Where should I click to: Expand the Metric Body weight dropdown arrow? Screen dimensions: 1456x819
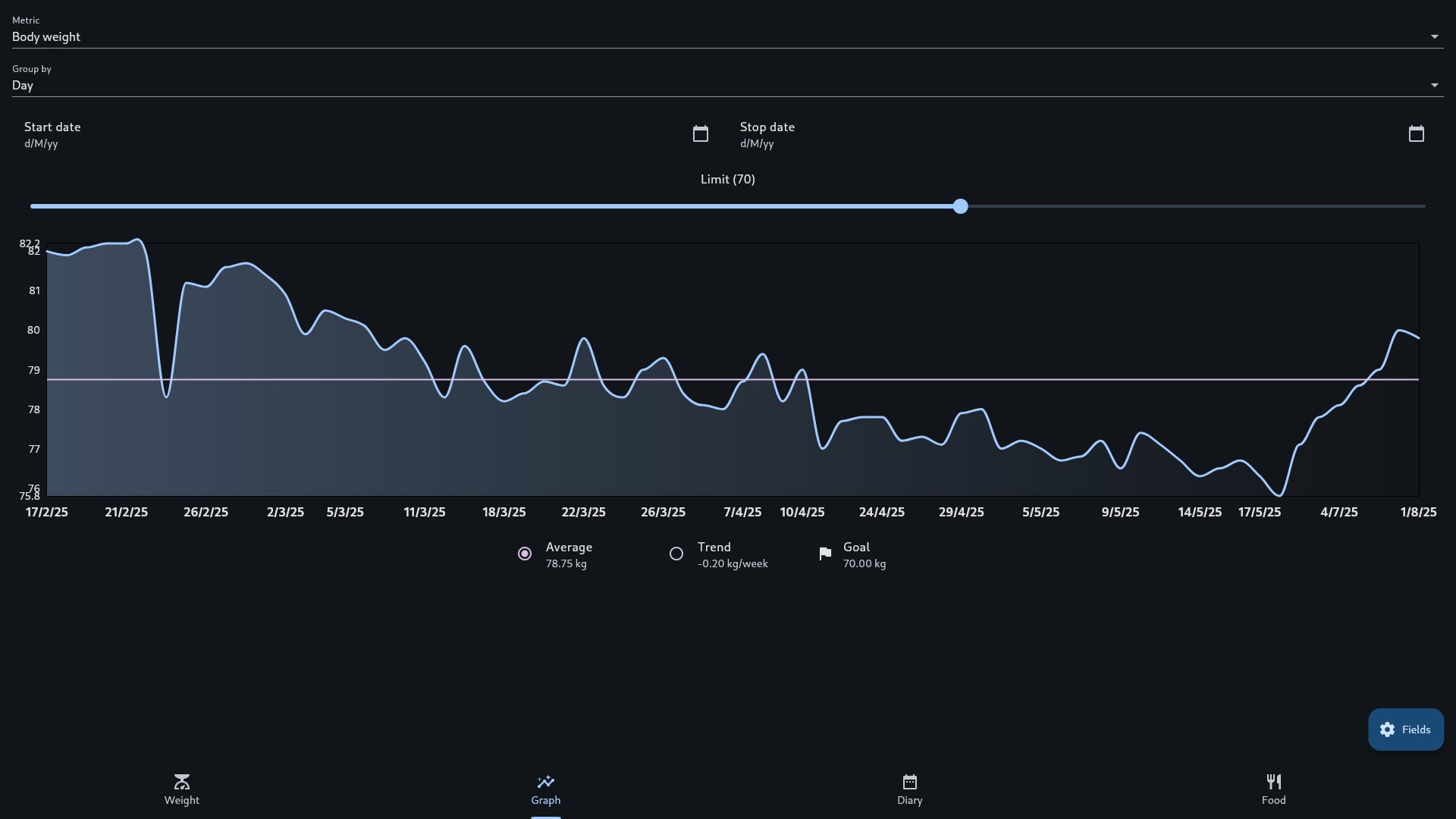point(1434,37)
